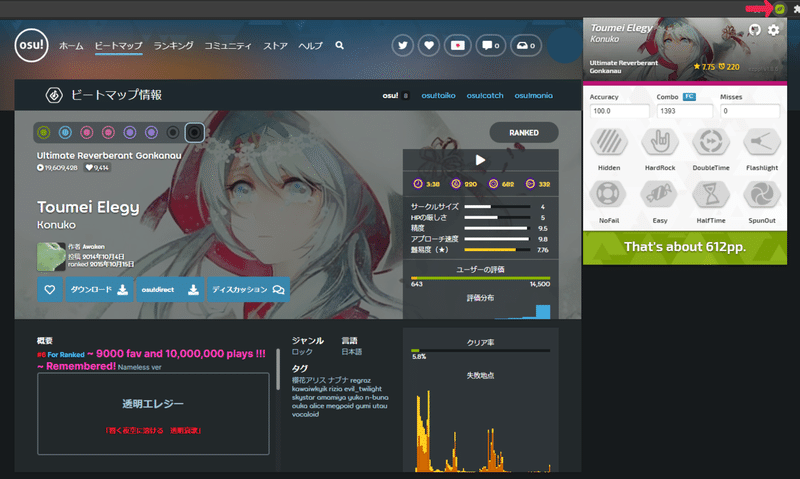Click the ダウンロード button
The image size is (800, 479).
coord(99,289)
